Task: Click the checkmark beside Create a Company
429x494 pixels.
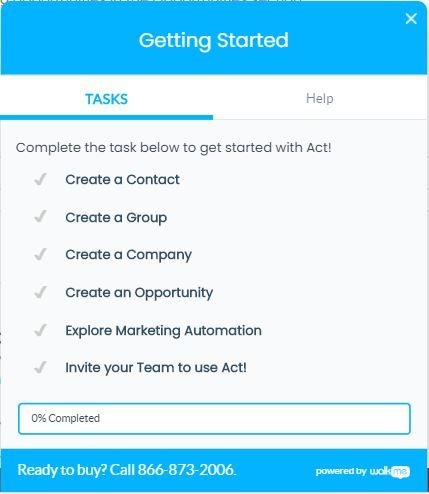Action: click(x=40, y=255)
